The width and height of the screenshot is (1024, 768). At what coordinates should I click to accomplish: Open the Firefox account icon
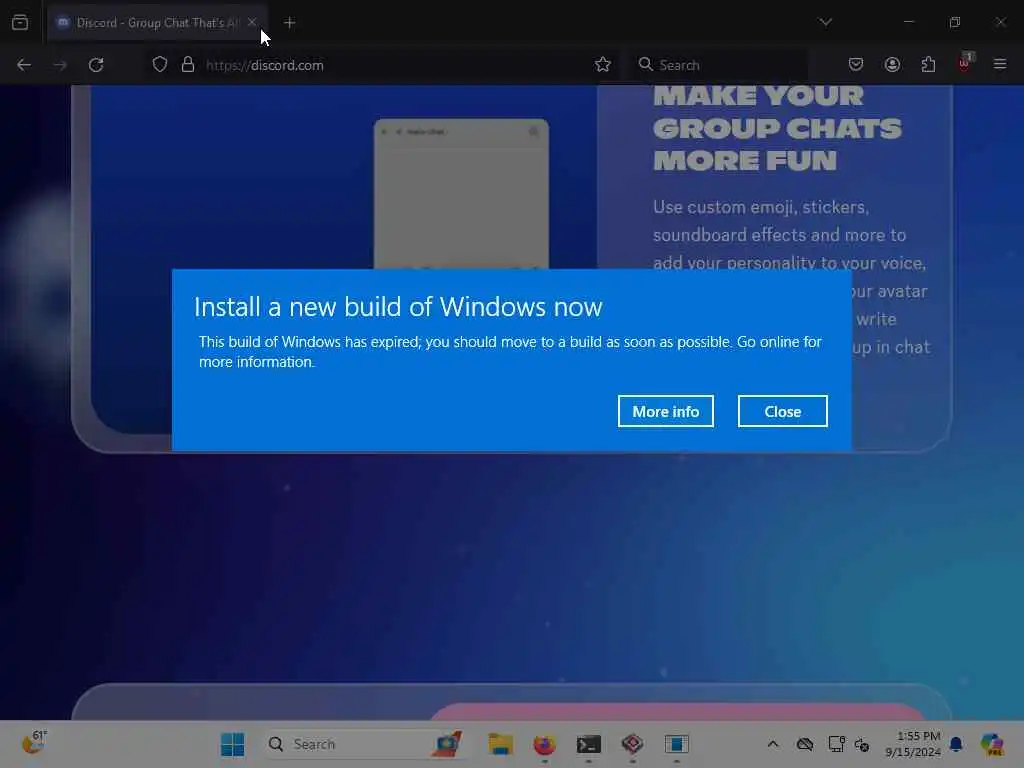(892, 64)
